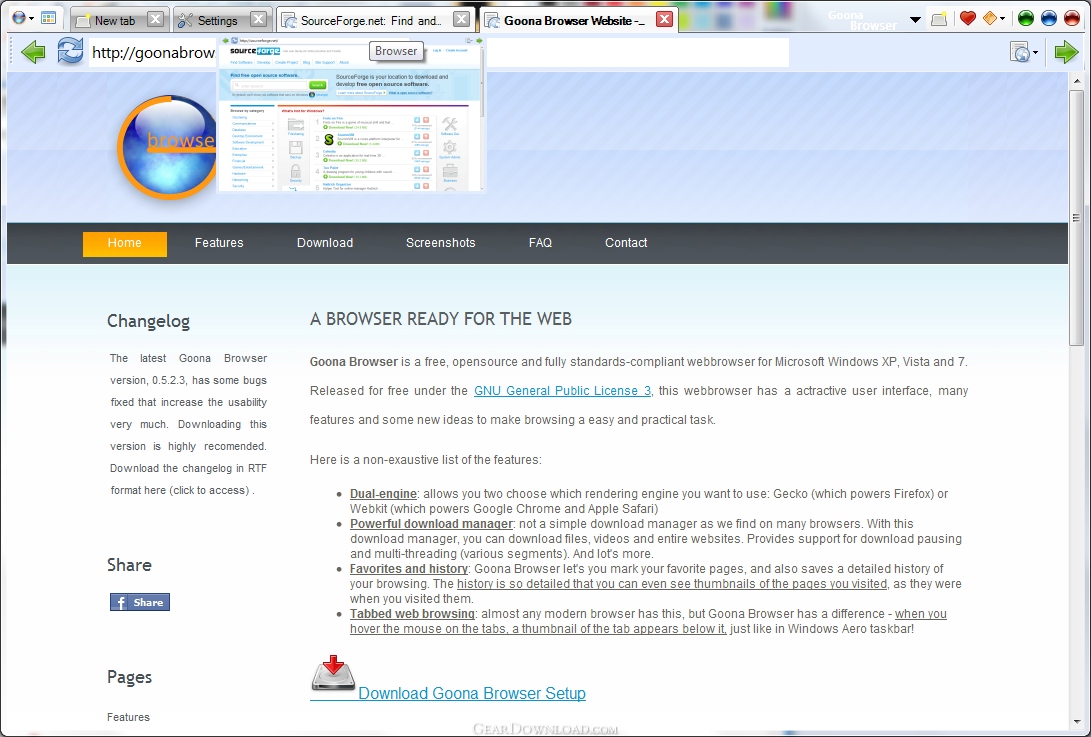Click the address bar URL field
1091x737 pixels.
pyautogui.click(x=438, y=52)
